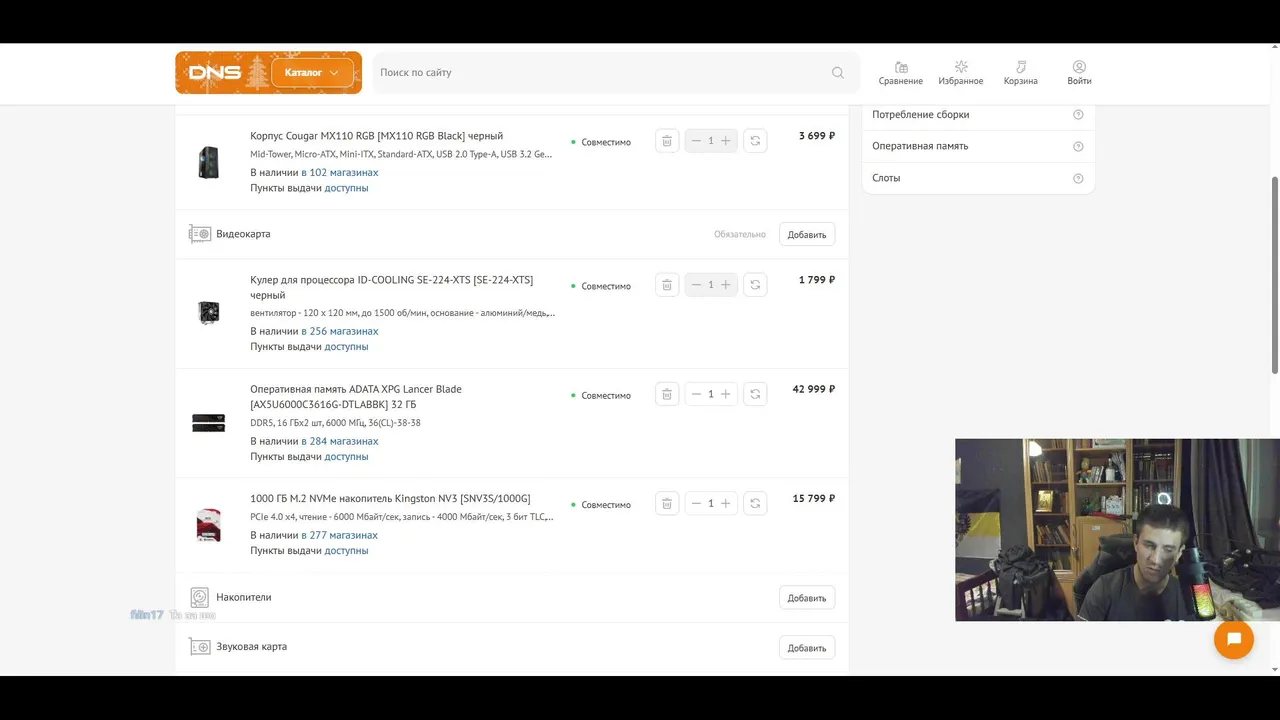Delete the Kingston NV3 drive from build
This screenshot has width=1280, height=720.
pyautogui.click(x=667, y=503)
